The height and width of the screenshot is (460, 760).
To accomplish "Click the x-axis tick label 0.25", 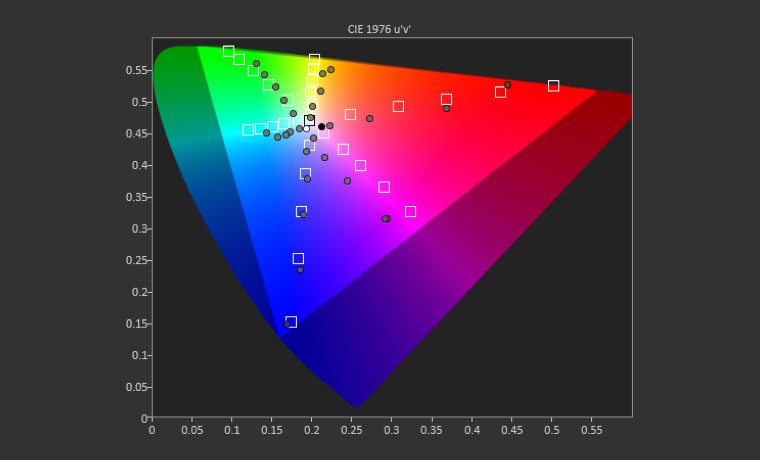I will pyautogui.click(x=352, y=430).
